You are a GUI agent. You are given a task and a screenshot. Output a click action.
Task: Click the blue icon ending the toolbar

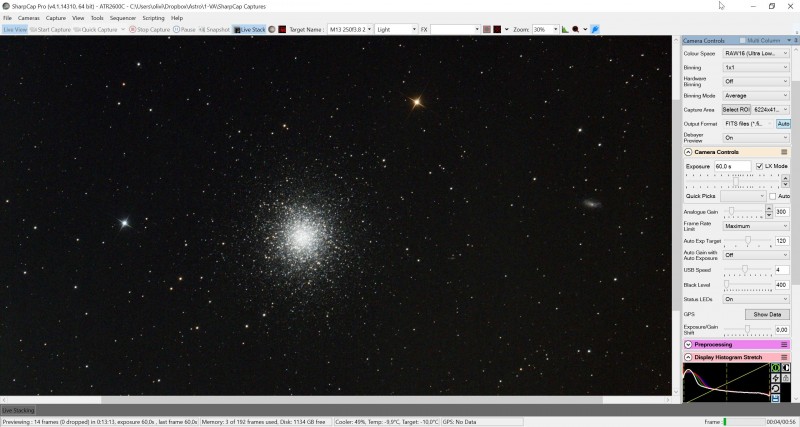click(595, 30)
